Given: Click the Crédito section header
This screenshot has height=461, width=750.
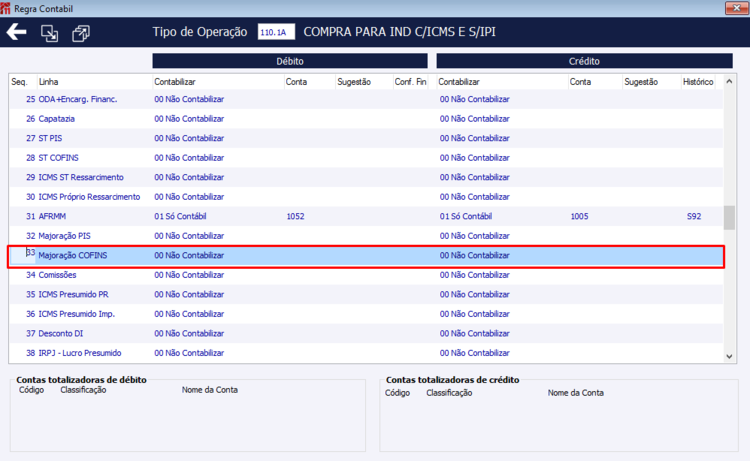Looking at the screenshot, I should pos(584,61).
